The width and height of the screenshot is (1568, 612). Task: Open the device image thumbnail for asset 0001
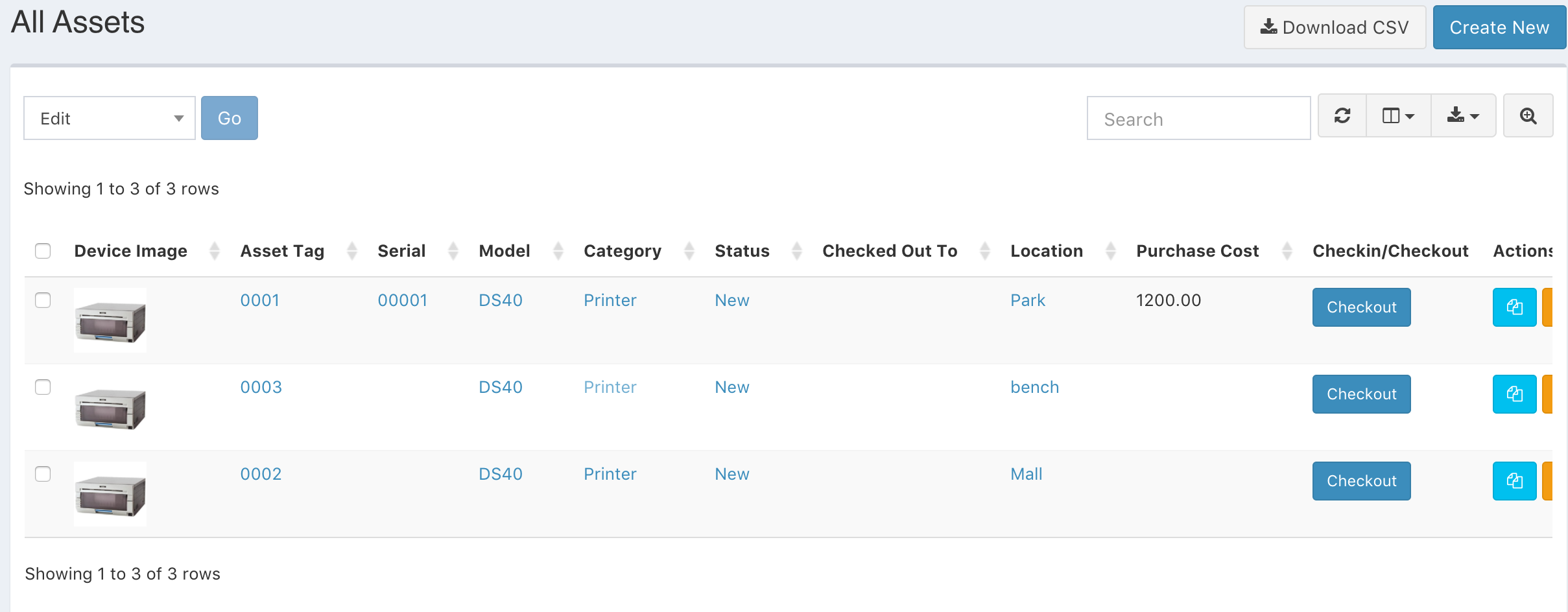point(110,320)
